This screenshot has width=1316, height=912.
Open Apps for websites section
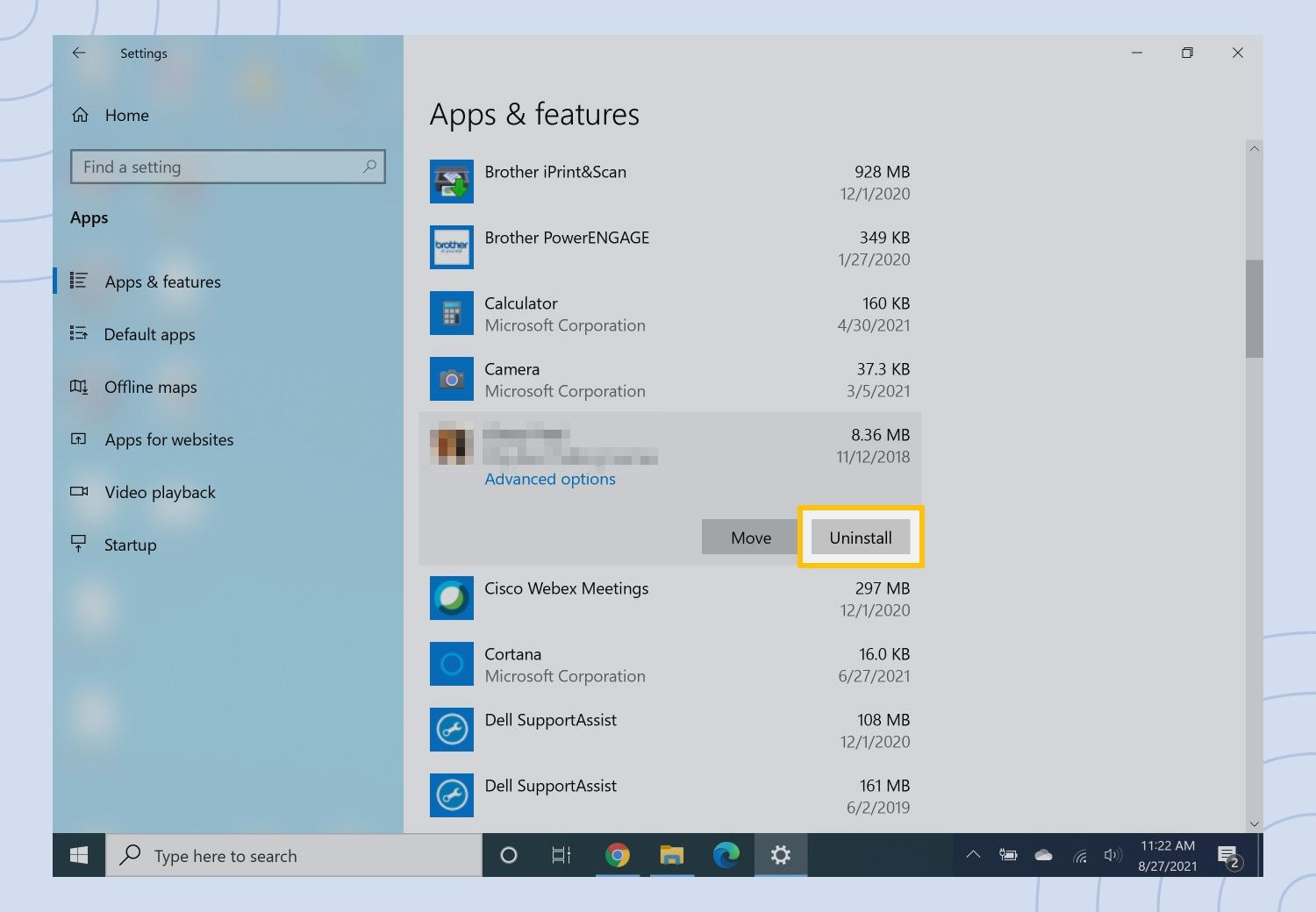(x=168, y=439)
